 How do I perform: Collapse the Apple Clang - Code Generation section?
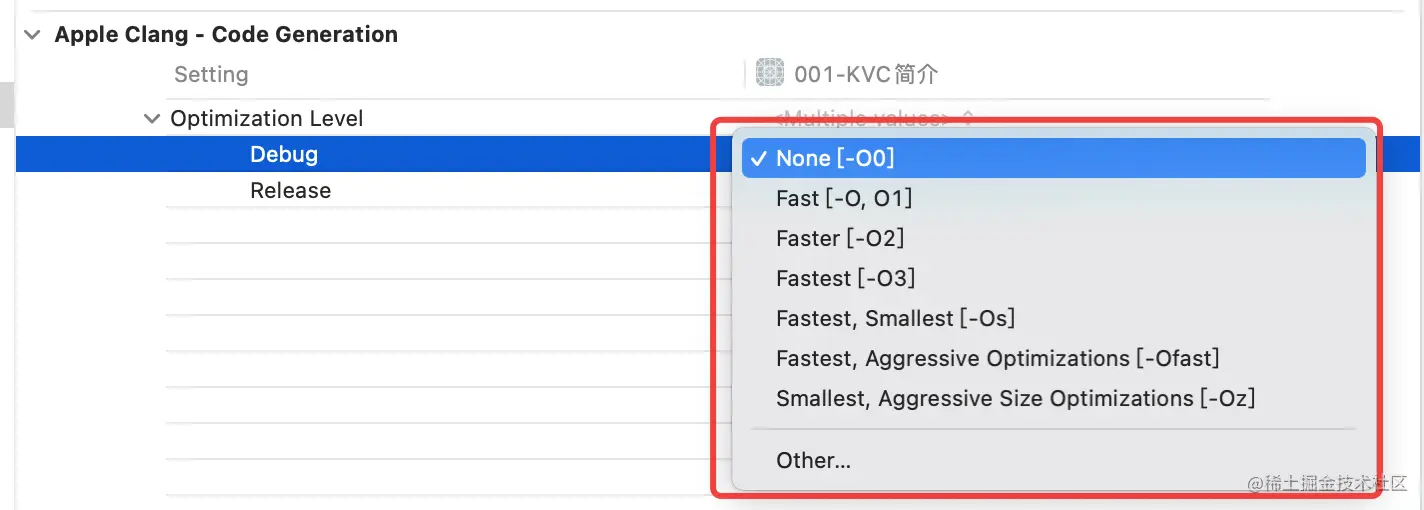33,35
